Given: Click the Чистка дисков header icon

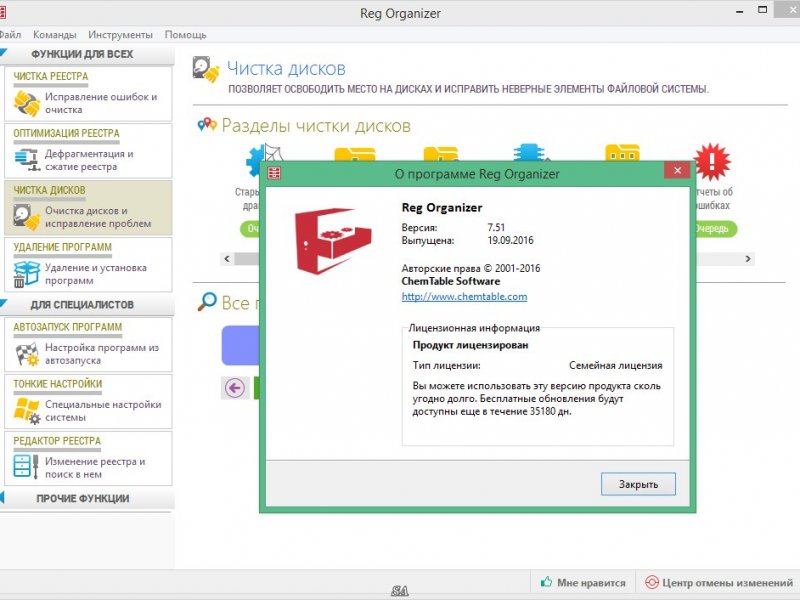Looking at the screenshot, I should coord(206,69).
